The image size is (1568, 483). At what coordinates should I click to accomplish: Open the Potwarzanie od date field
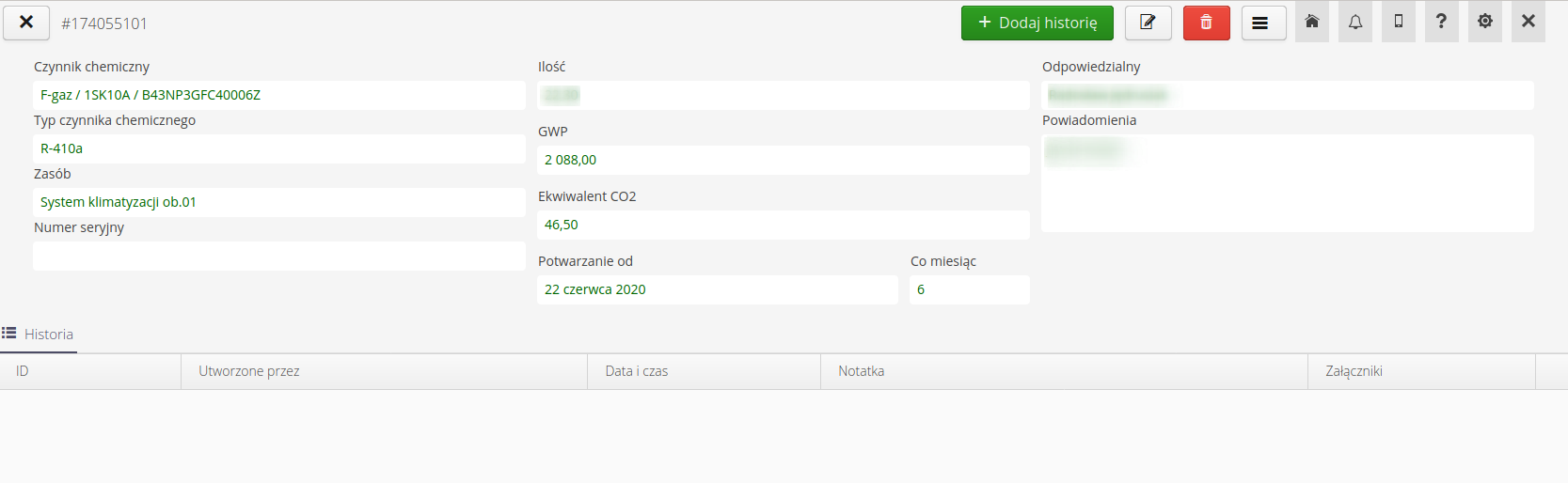pyautogui.click(x=717, y=289)
